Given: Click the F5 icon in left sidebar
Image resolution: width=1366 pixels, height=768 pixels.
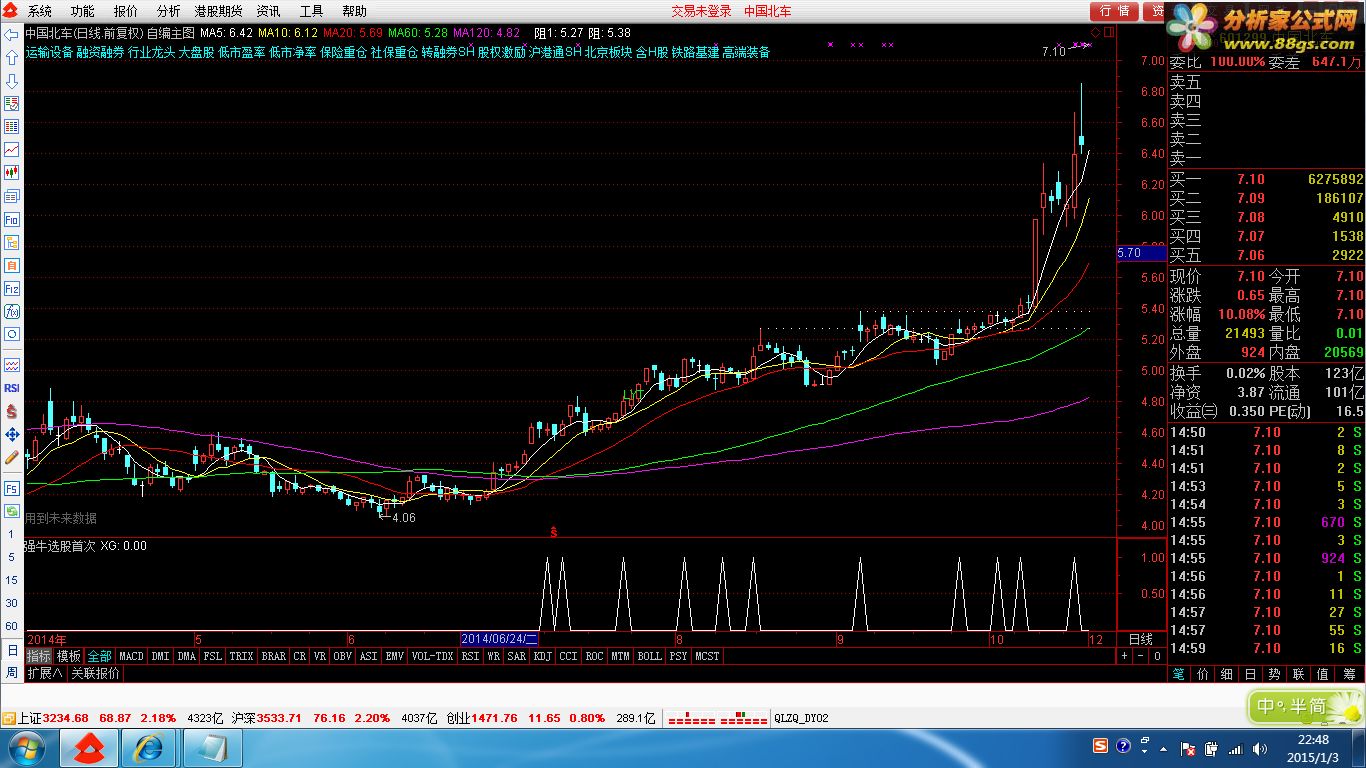Looking at the screenshot, I should [12, 488].
